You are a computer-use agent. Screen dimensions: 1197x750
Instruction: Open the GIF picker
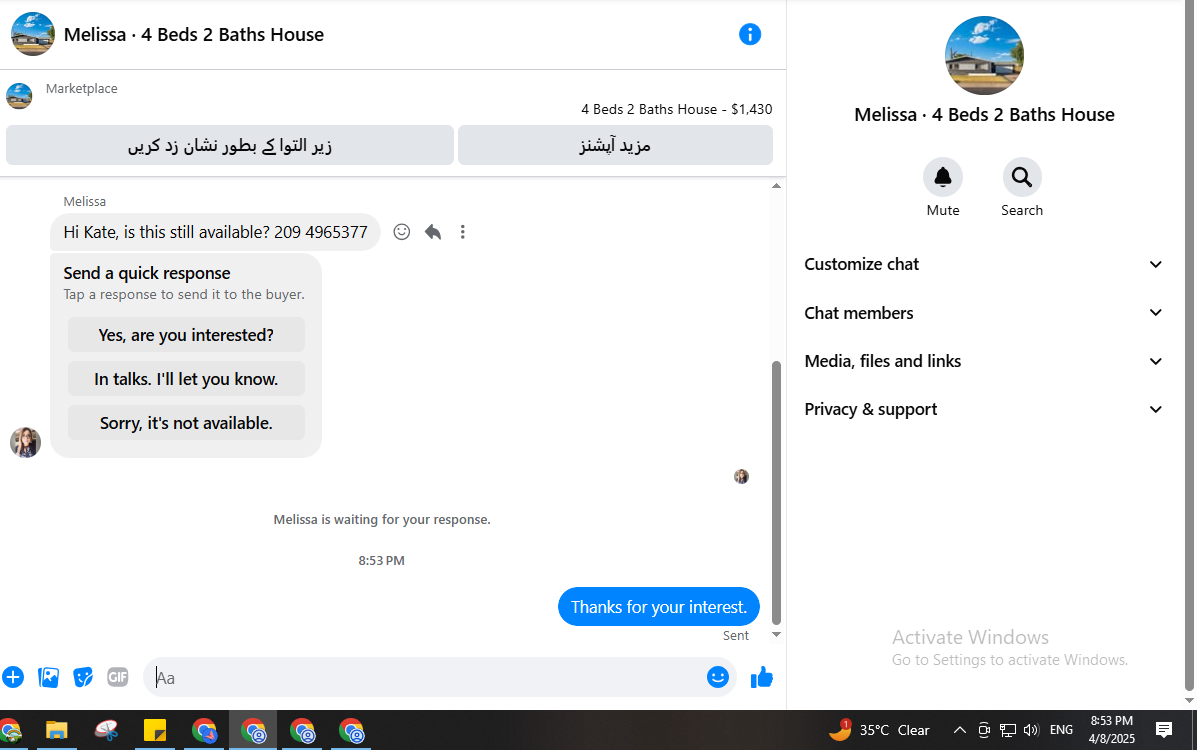point(118,677)
